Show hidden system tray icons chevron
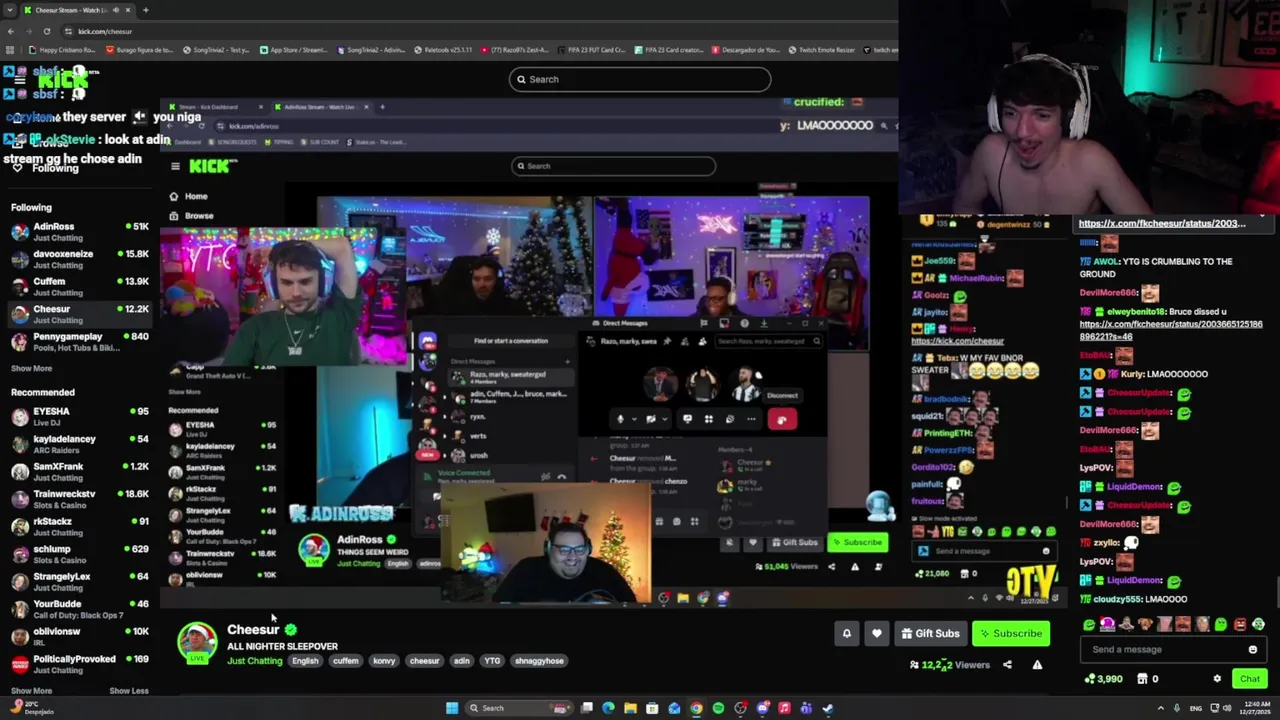 (x=1161, y=708)
